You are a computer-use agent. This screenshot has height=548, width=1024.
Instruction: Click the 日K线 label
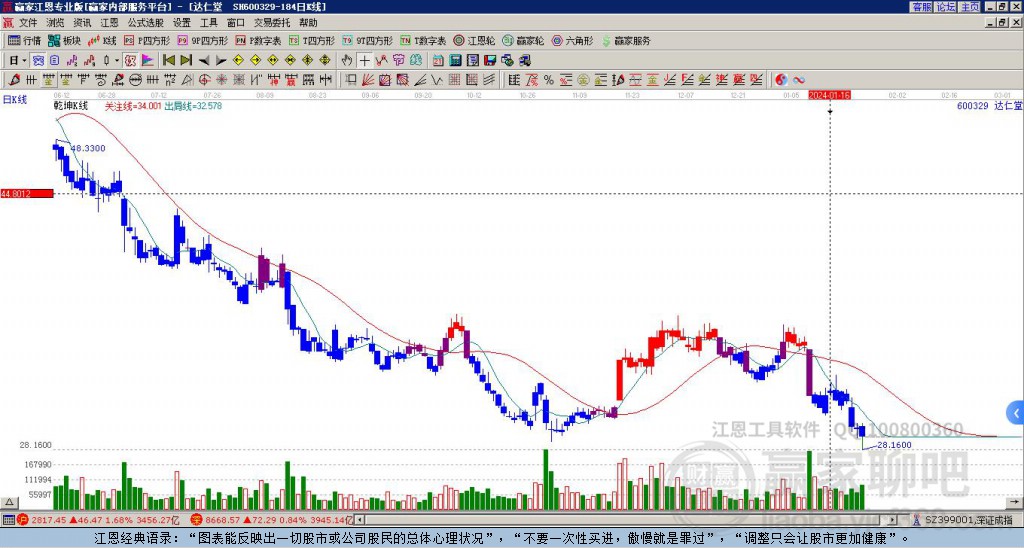(x=14, y=100)
